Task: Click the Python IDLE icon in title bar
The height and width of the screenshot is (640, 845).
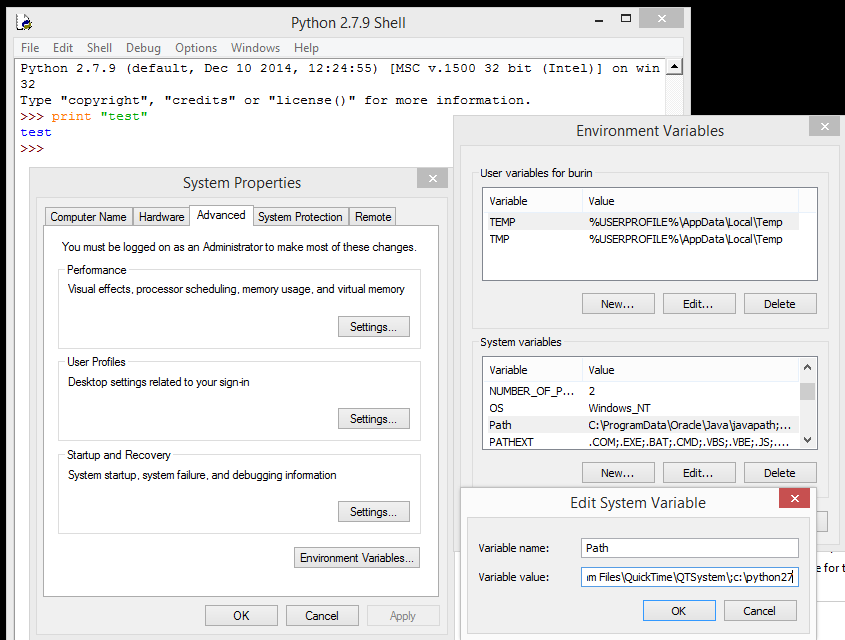Action: click(27, 22)
